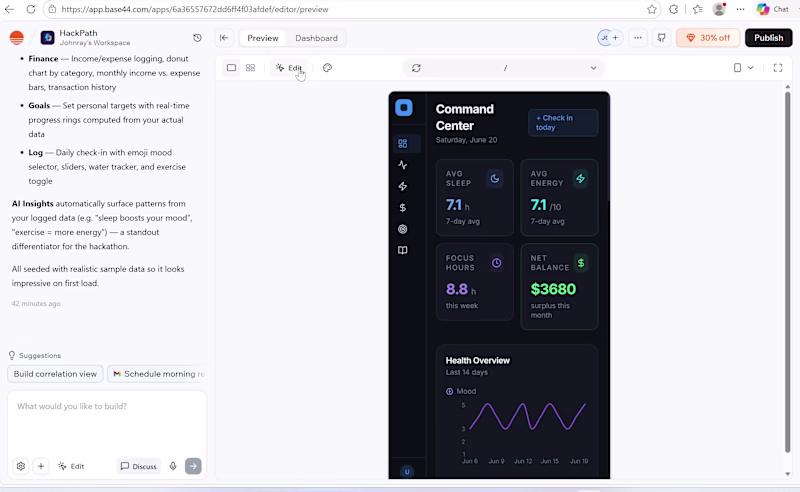This screenshot has height=492, width=800.
Task: Activate microphone voice input
Action: click(173, 466)
